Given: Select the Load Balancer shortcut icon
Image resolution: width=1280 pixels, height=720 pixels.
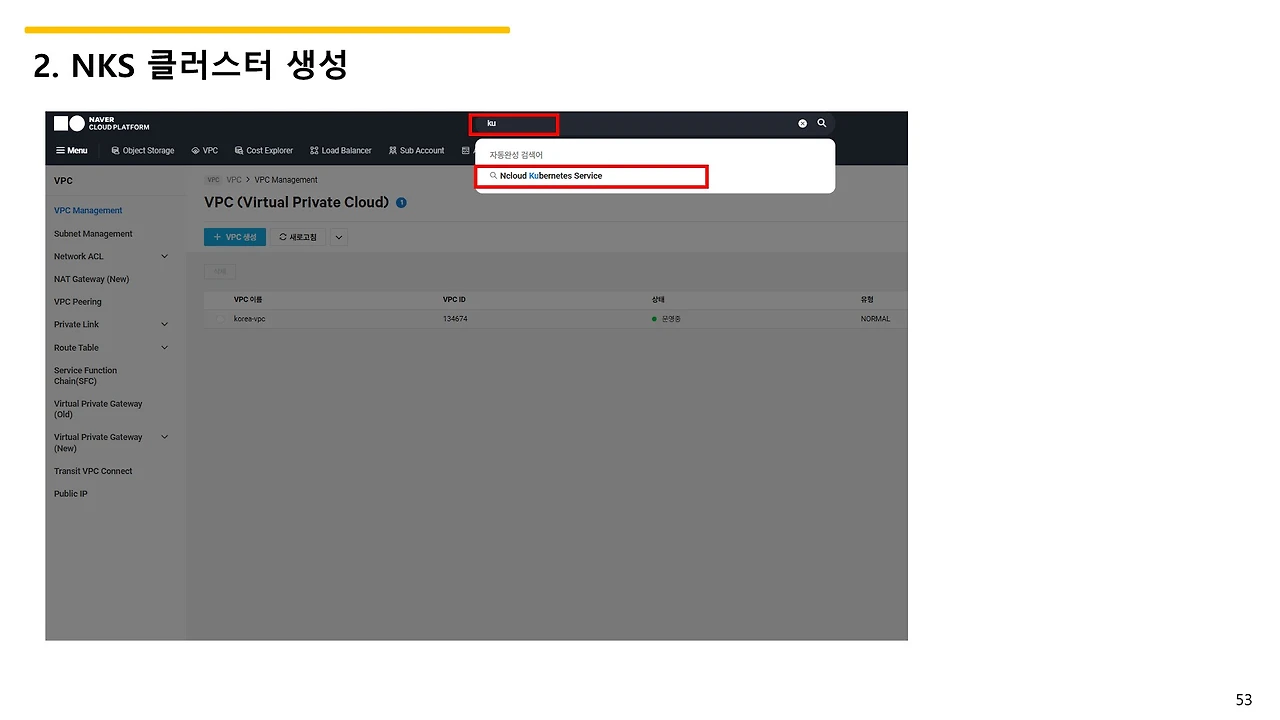Looking at the screenshot, I should click(x=340, y=150).
